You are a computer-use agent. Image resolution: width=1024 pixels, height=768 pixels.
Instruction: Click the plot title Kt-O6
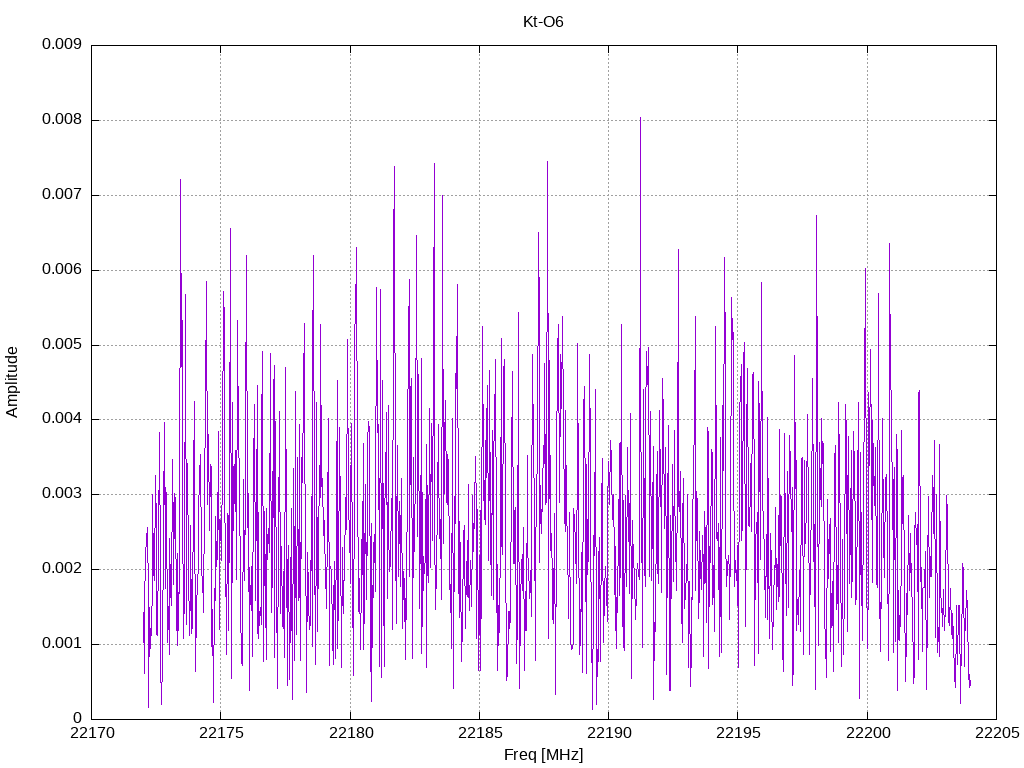[543, 22]
